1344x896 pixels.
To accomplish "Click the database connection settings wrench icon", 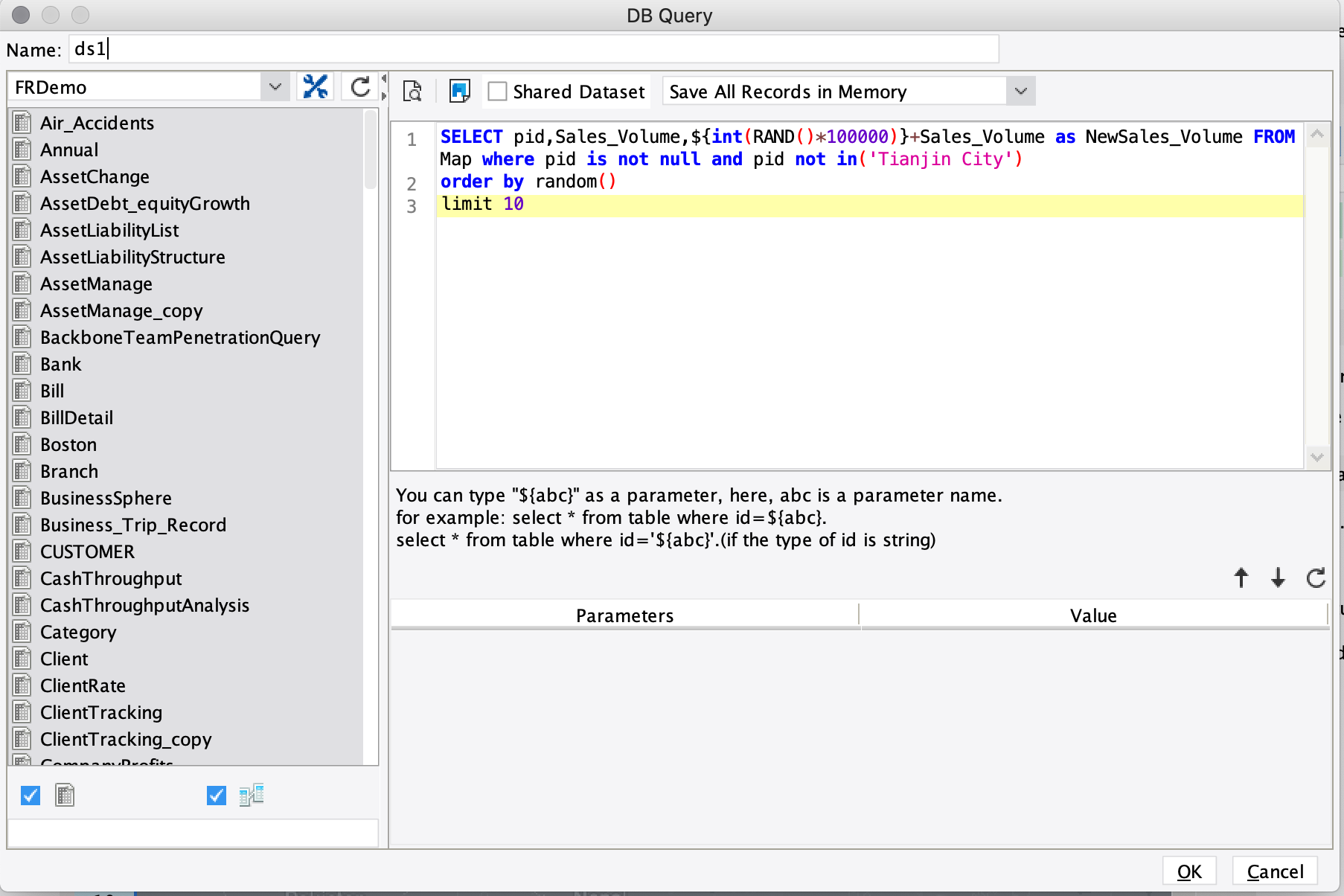I will (x=316, y=87).
